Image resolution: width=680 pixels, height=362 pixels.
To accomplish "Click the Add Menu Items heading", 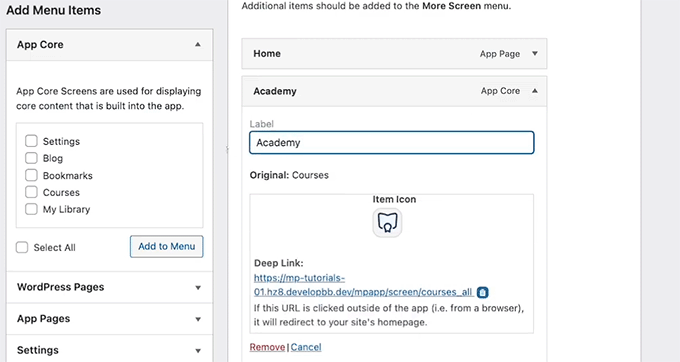I will [53, 10].
